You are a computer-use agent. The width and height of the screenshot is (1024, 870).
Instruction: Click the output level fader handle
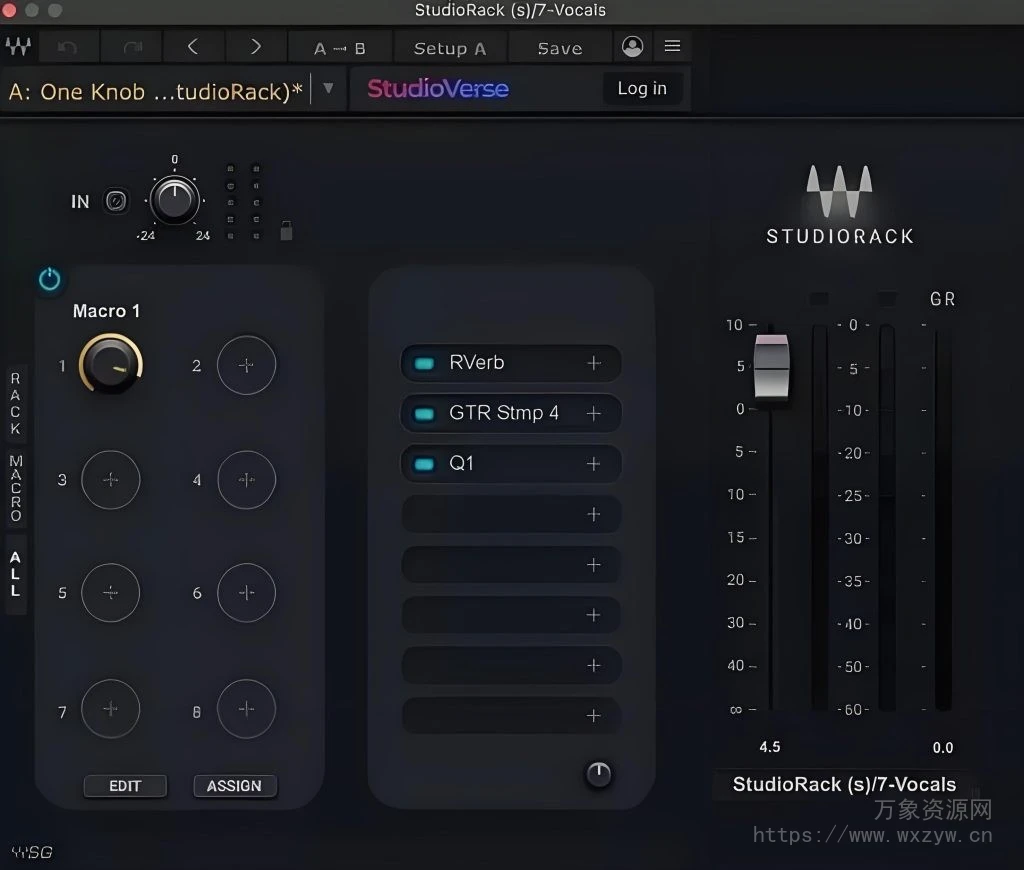point(770,368)
